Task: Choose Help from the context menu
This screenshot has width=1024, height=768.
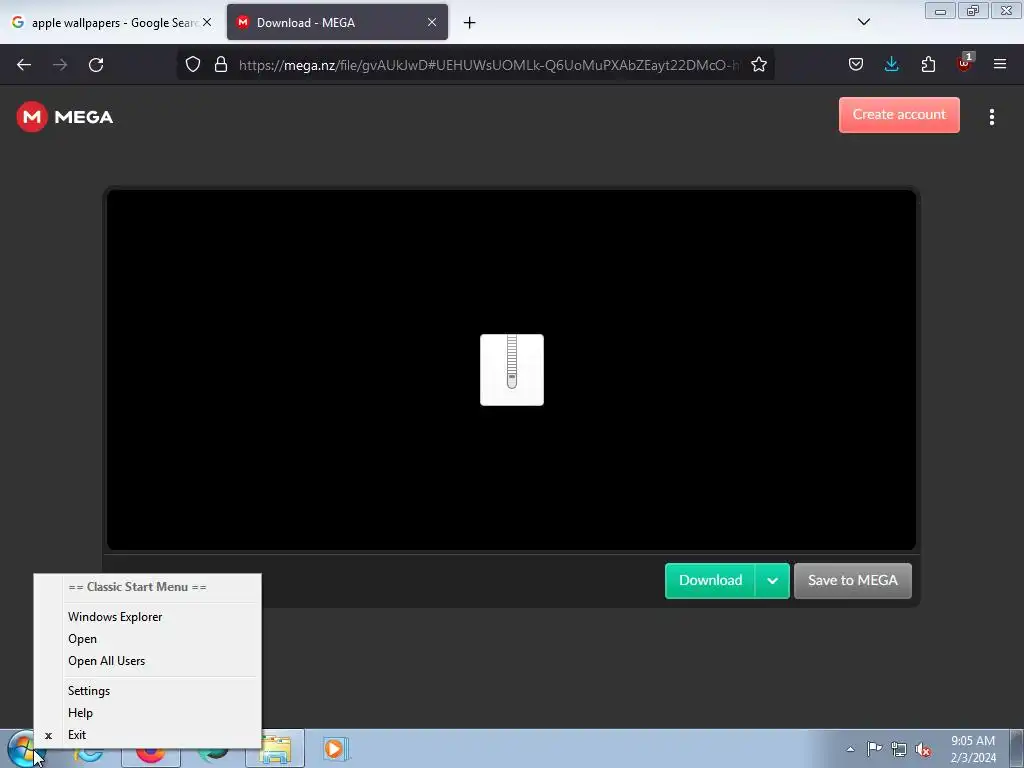Action: click(x=148, y=713)
